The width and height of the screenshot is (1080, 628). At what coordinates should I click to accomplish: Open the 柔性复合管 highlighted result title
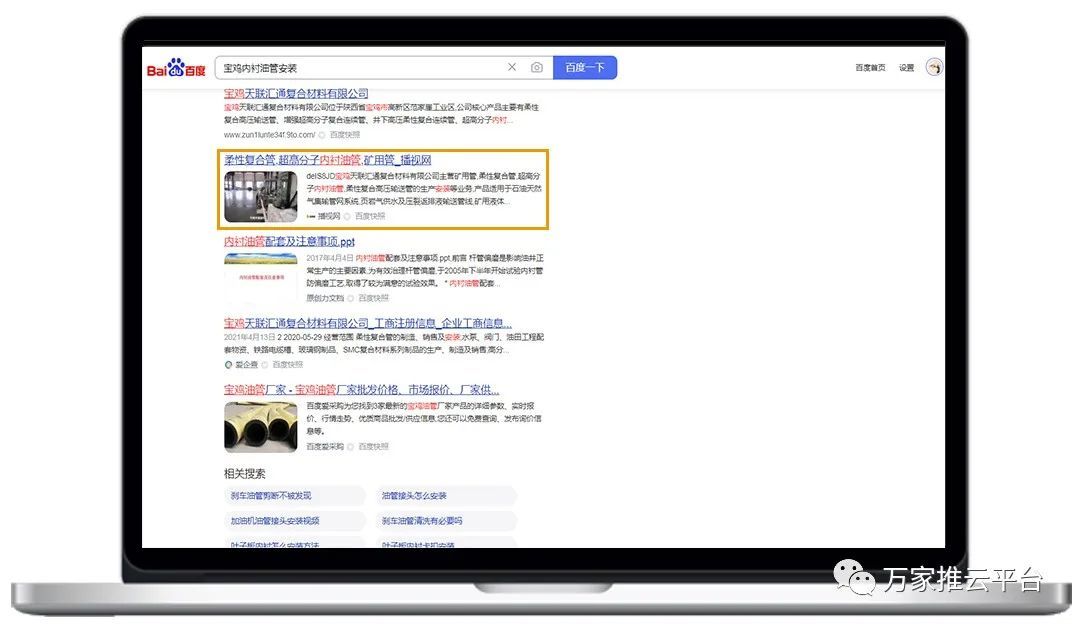tap(327, 160)
